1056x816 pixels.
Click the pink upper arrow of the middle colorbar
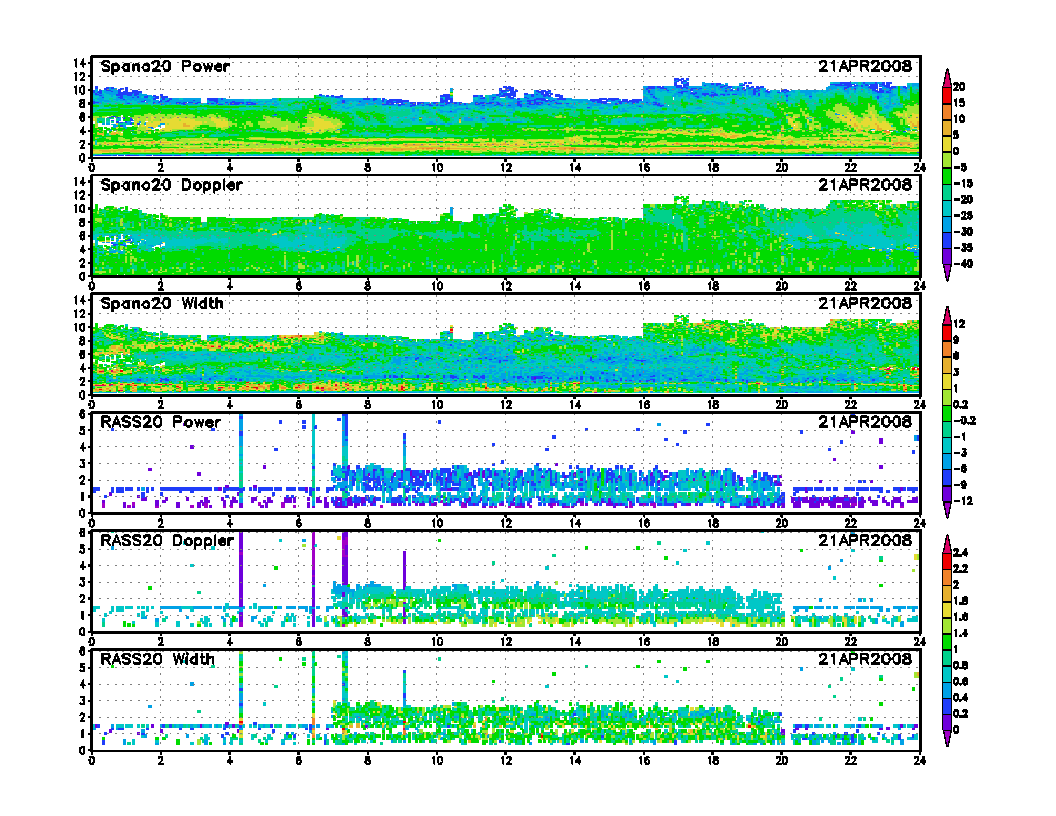946,316
